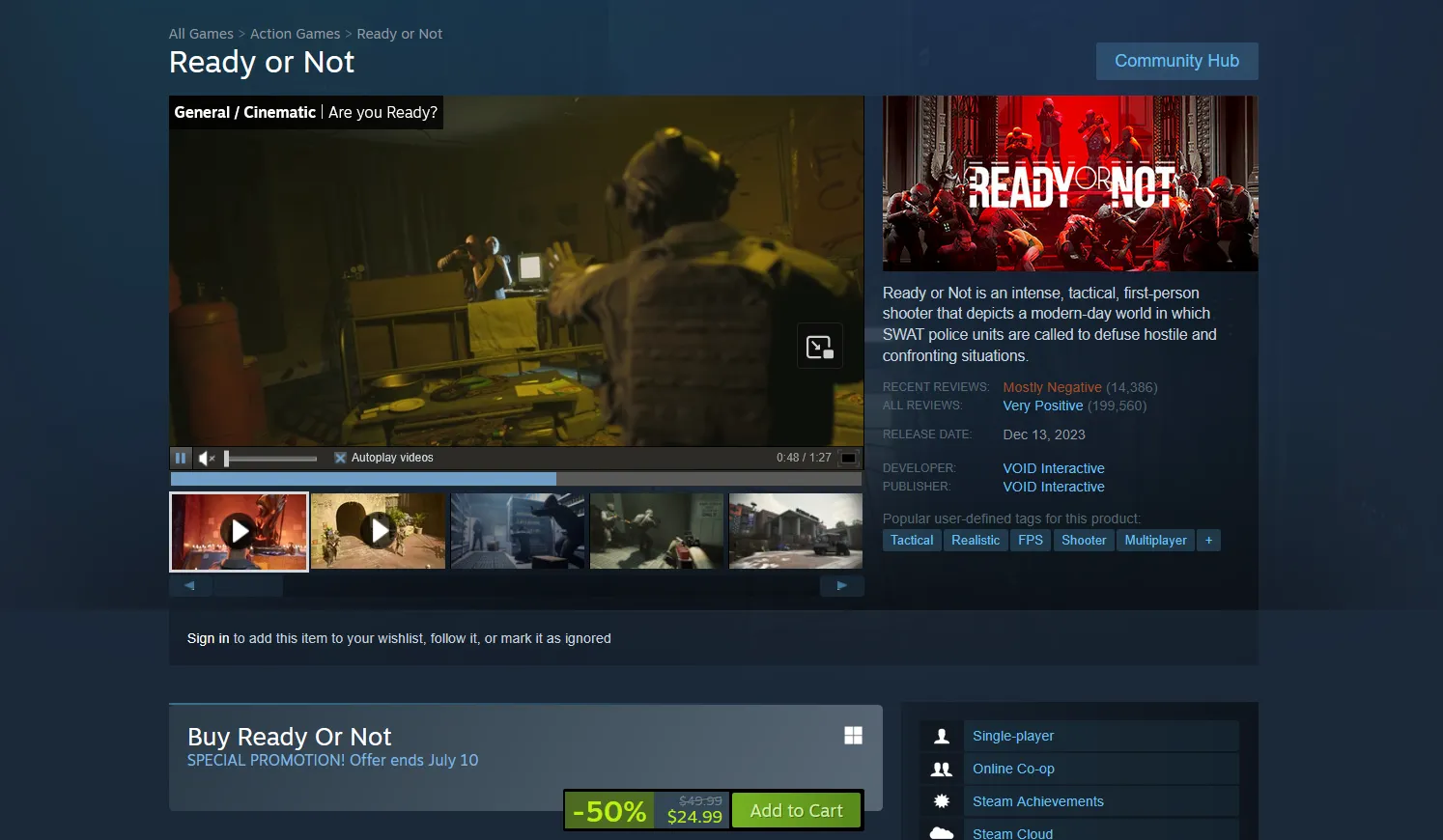Uncheck the Autoplay videos checkbox
The height and width of the screenshot is (840, 1443).
click(x=340, y=458)
